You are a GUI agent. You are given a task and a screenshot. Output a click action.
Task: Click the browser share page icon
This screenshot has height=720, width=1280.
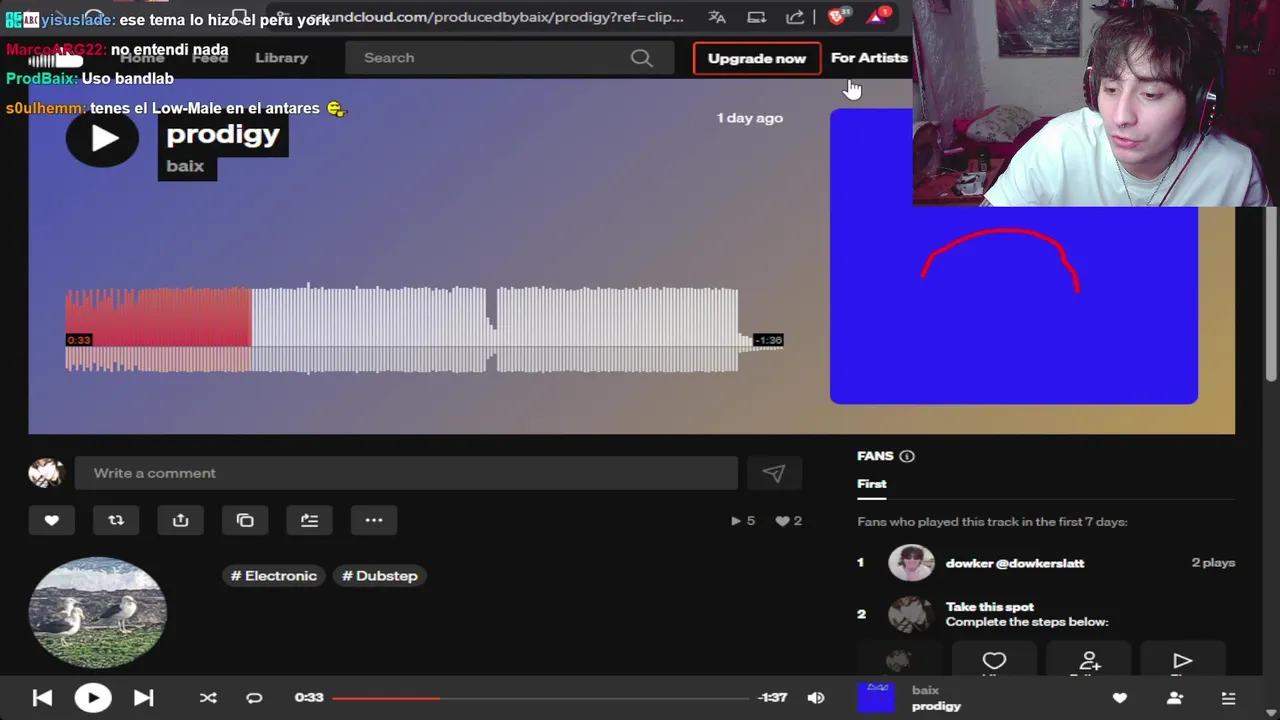point(795,17)
